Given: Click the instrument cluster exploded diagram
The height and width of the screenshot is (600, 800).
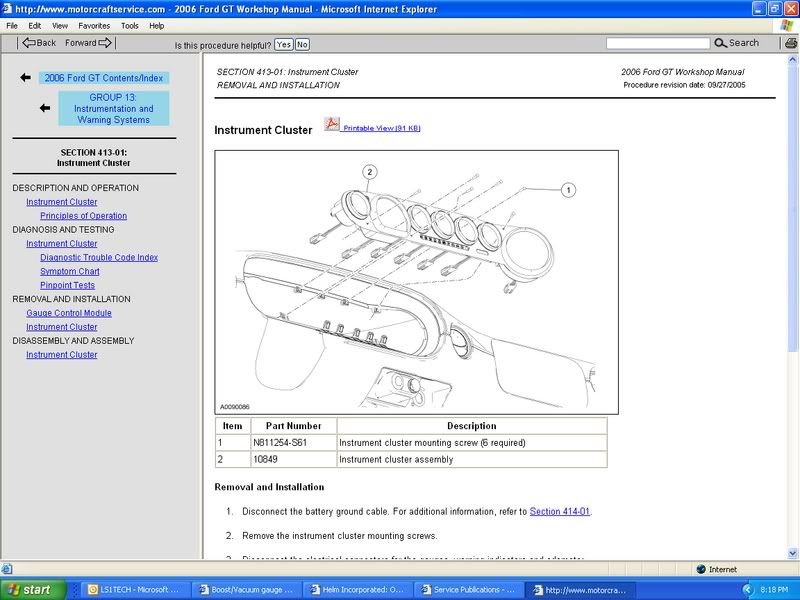Looking at the screenshot, I should (416, 282).
